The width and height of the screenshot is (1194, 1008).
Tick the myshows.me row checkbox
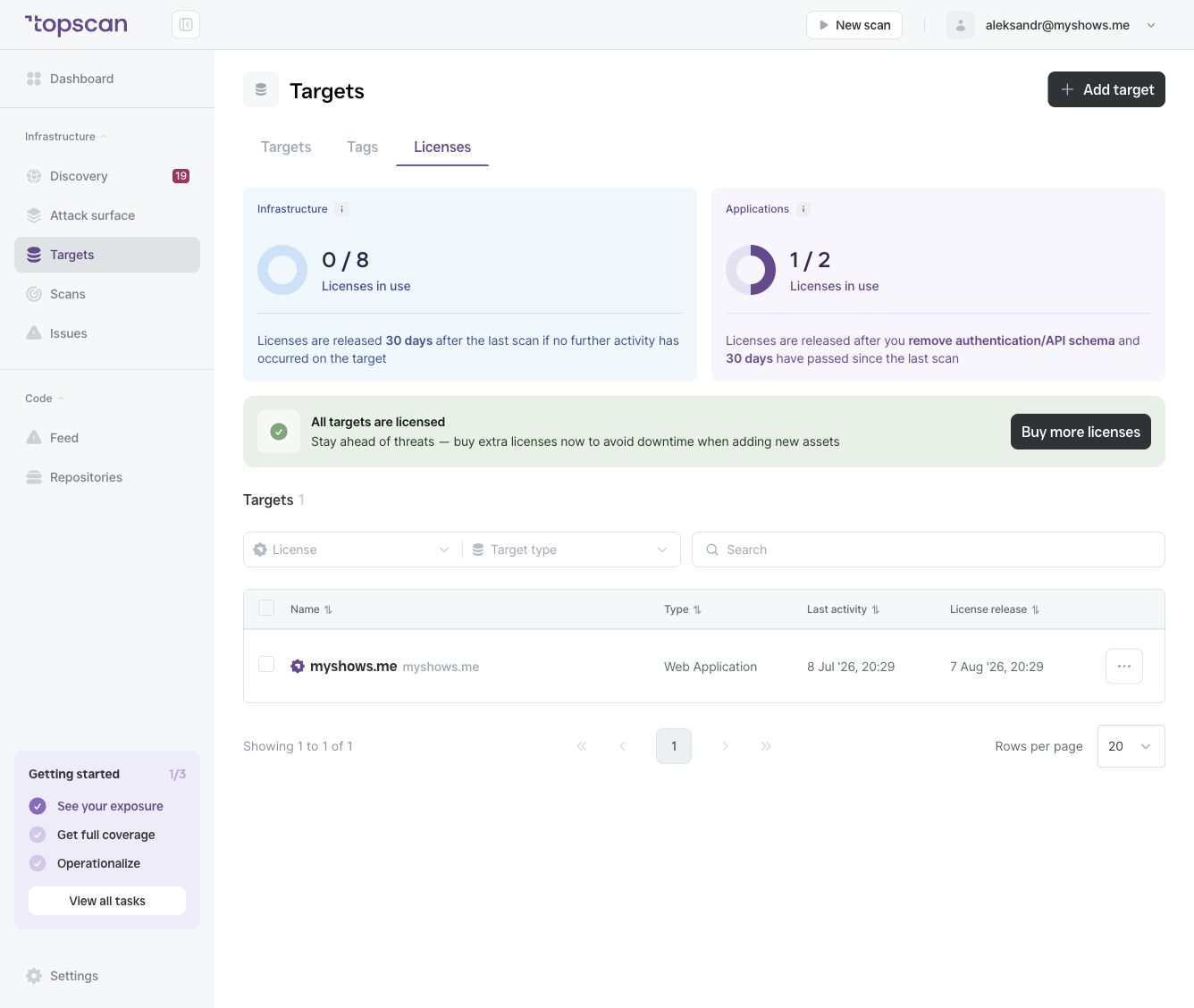pyautogui.click(x=266, y=664)
